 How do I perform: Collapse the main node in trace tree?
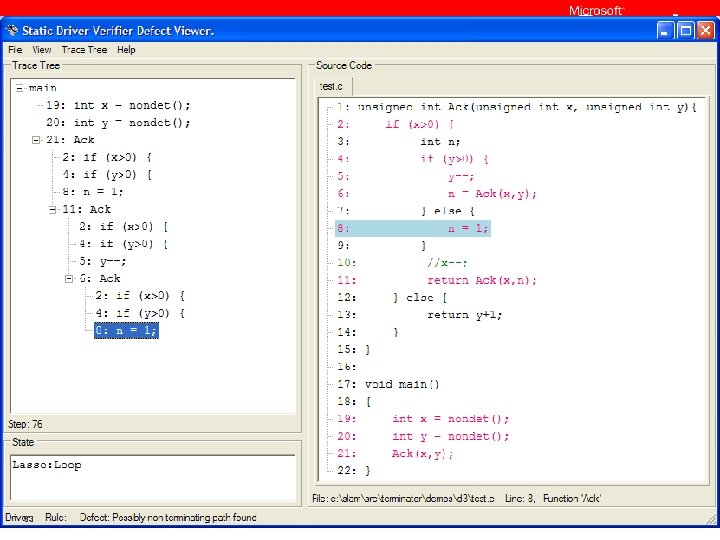pyautogui.click(x=19, y=88)
